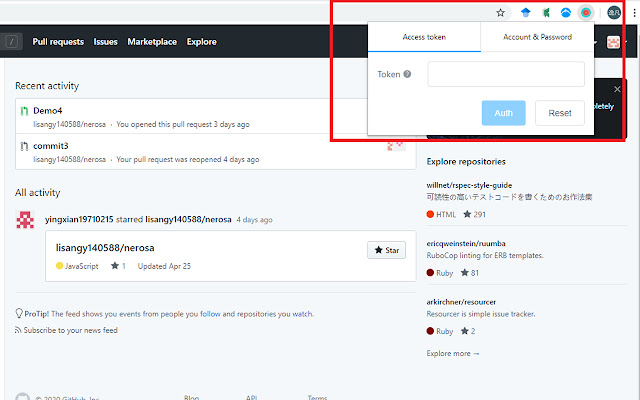Image resolution: width=640 pixels, height=400 pixels.
Task: Click the red circular extension icon
Action: point(586,13)
